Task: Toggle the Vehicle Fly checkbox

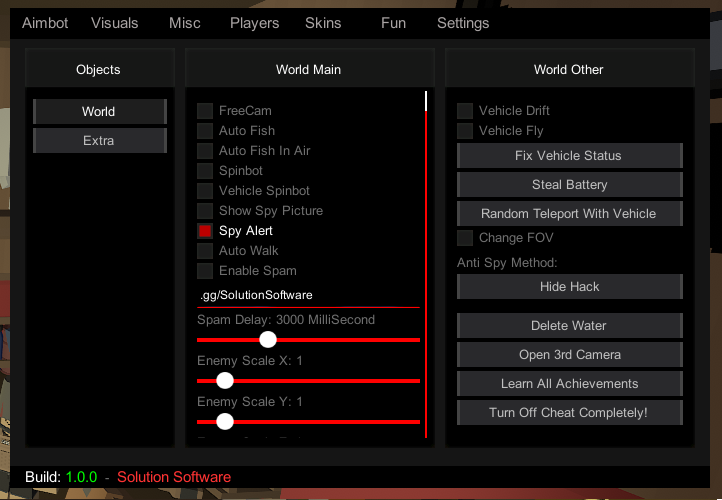Action: click(x=465, y=131)
